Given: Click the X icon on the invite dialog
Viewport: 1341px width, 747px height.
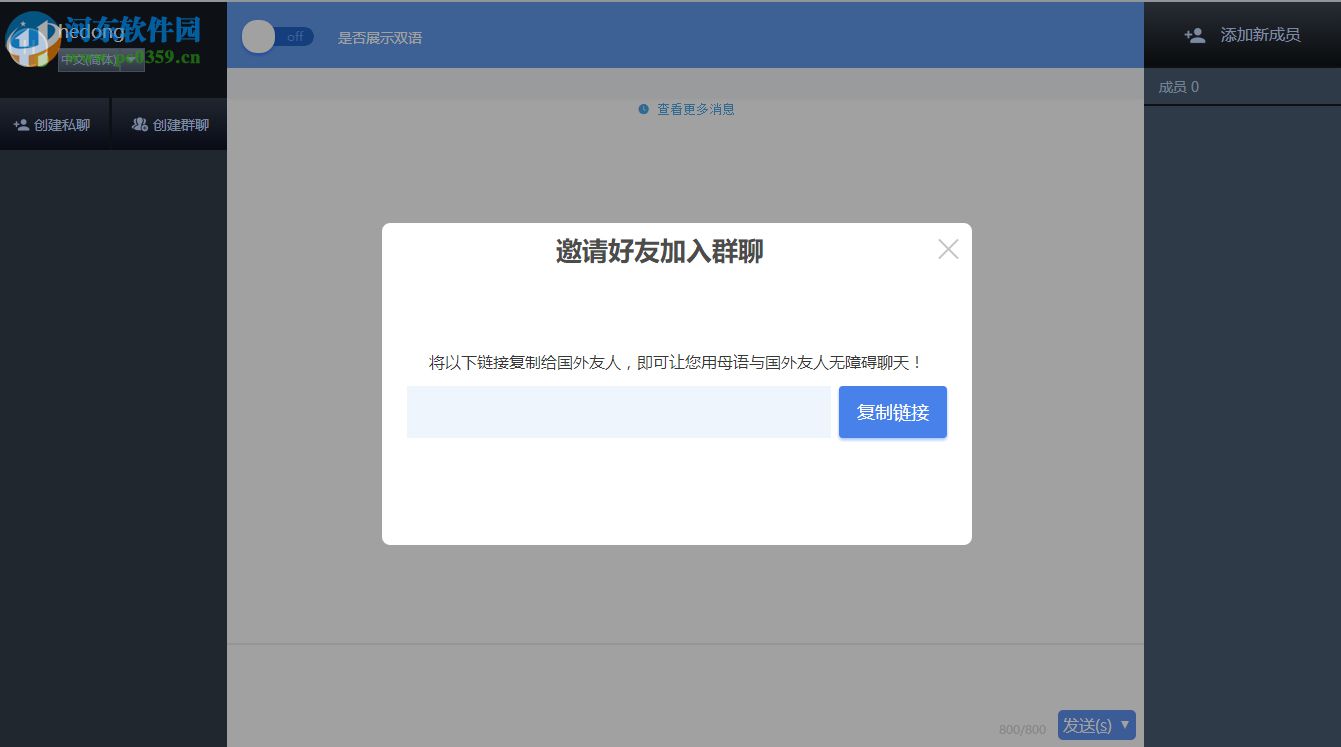Looking at the screenshot, I should tap(947, 248).
